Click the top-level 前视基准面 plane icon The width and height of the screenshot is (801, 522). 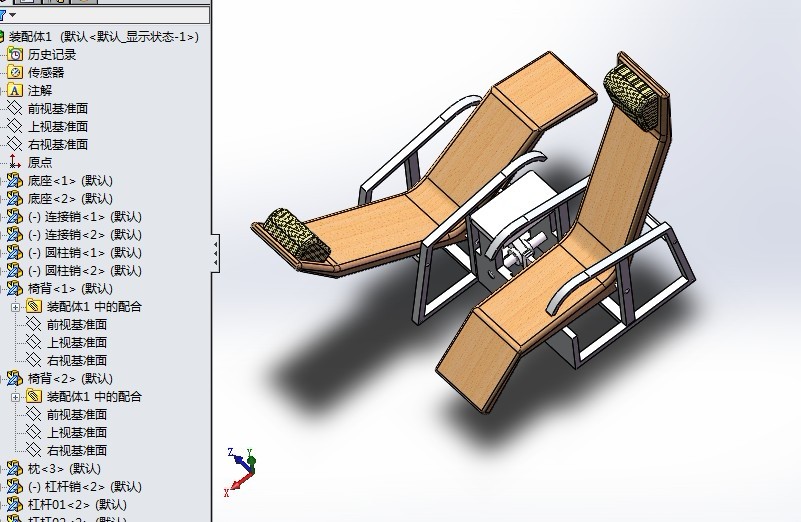point(15,108)
